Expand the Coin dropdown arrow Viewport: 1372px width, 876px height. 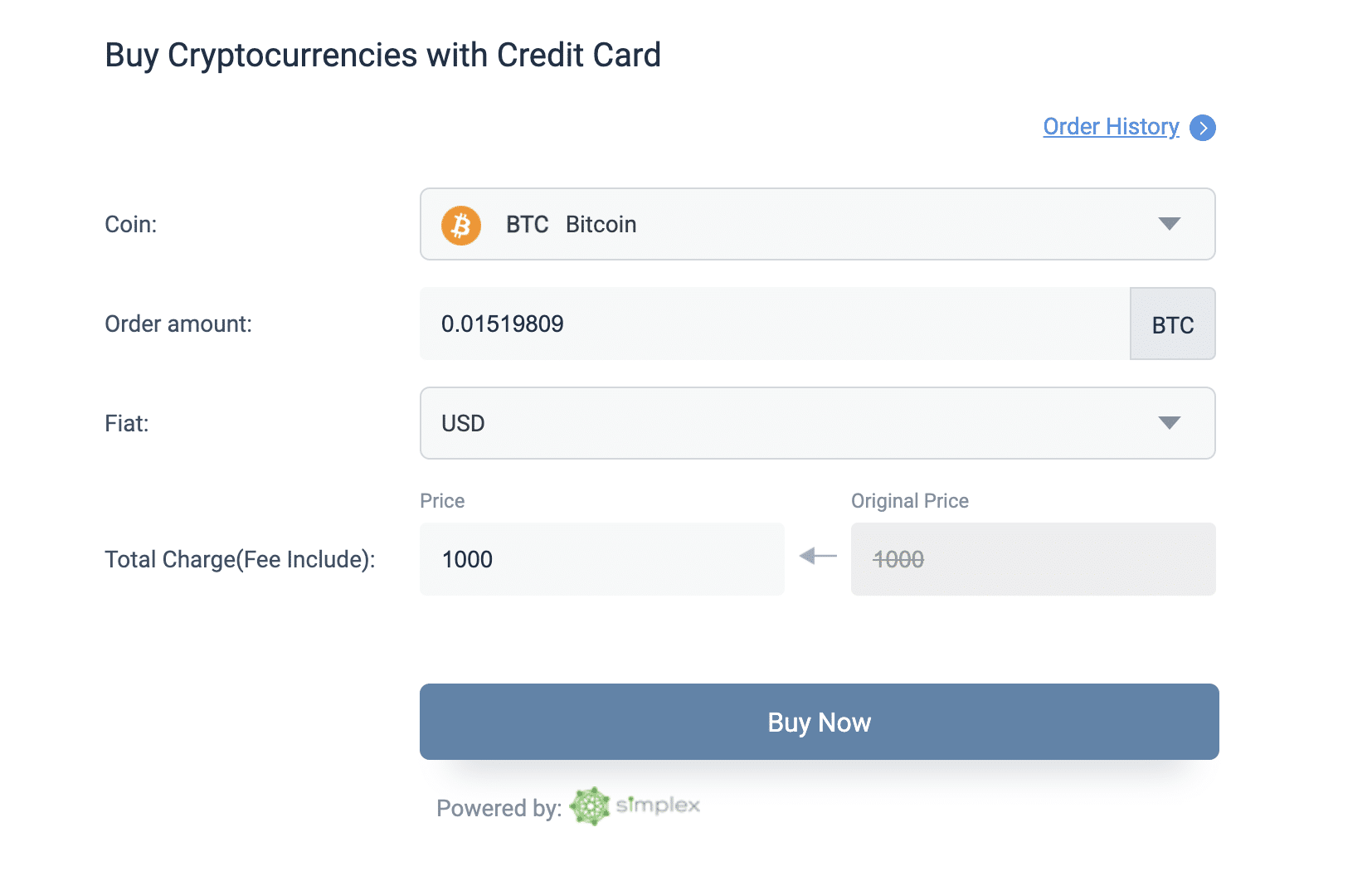1170,224
